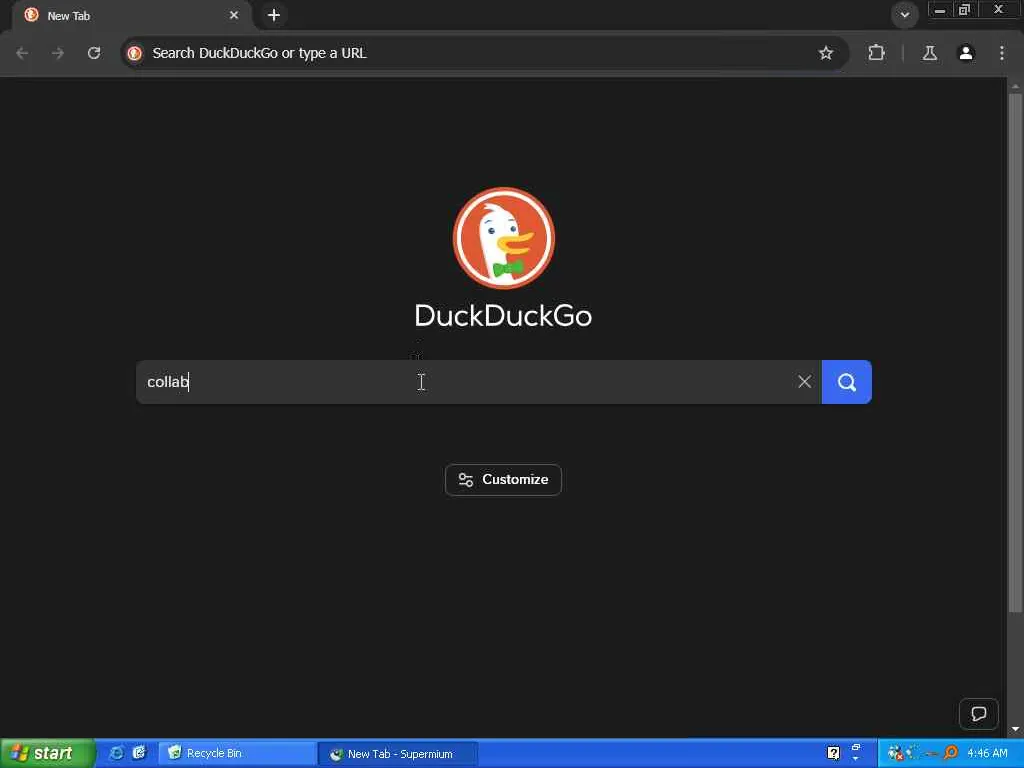Image resolution: width=1024 pixels, height=768 pixels.
Task: Click the second quick launch icon
Action: pyautogui.click(x=139, y=753)
